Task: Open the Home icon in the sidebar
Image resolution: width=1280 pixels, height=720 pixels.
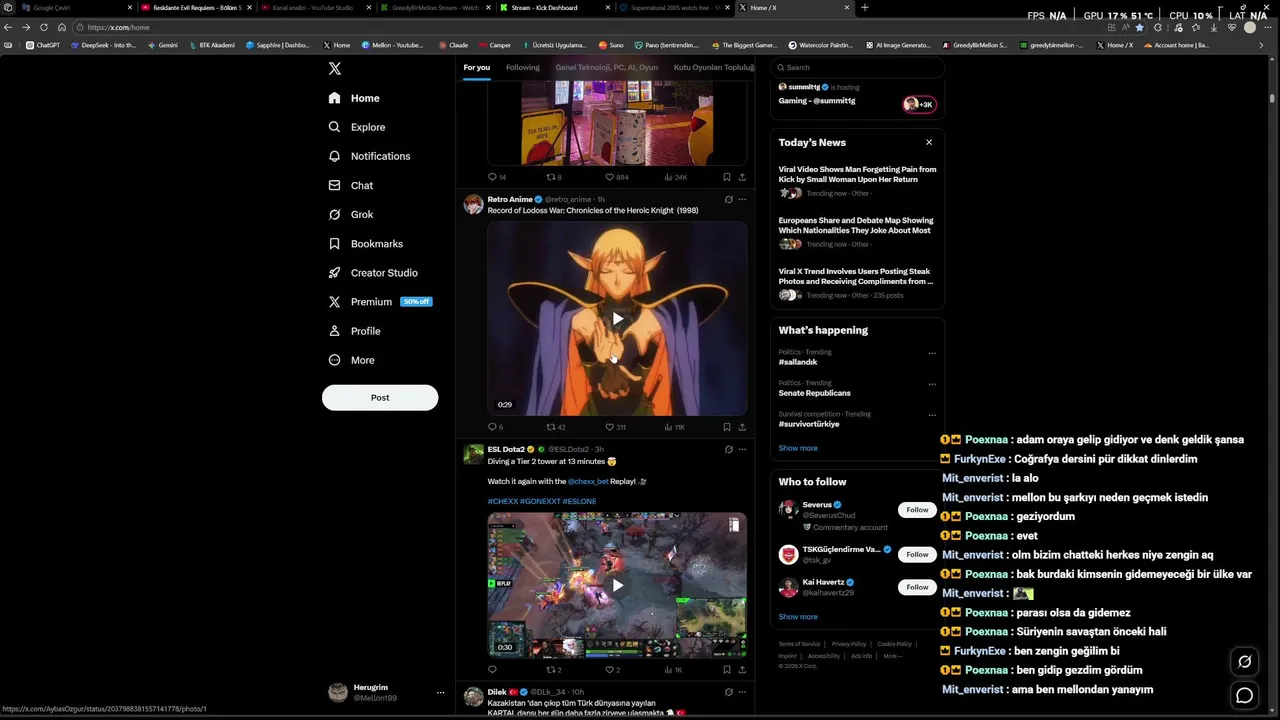Action: pyautogui.click(x=335, y=98)
